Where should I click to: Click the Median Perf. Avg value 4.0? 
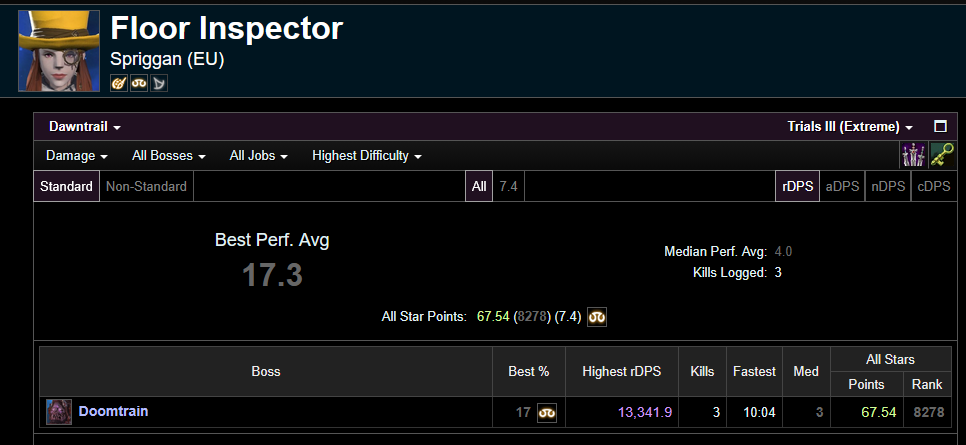point(783,251)
